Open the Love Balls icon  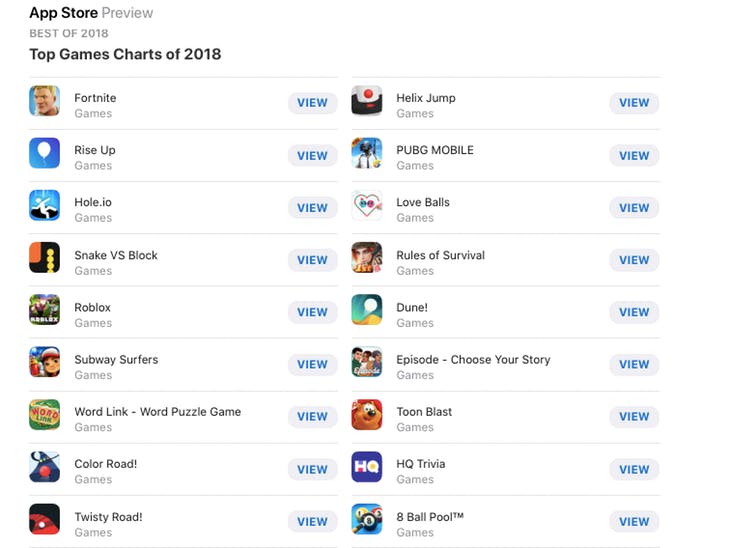pyautogui.click(x=367, y=205)
